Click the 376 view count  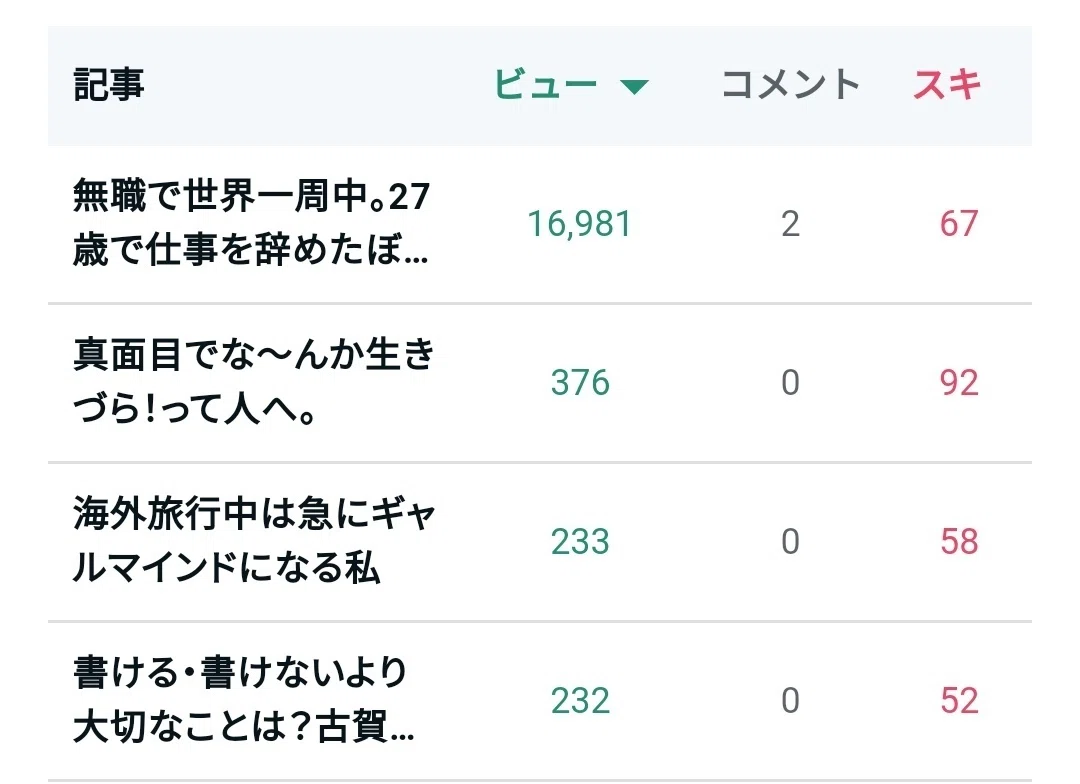580,383
